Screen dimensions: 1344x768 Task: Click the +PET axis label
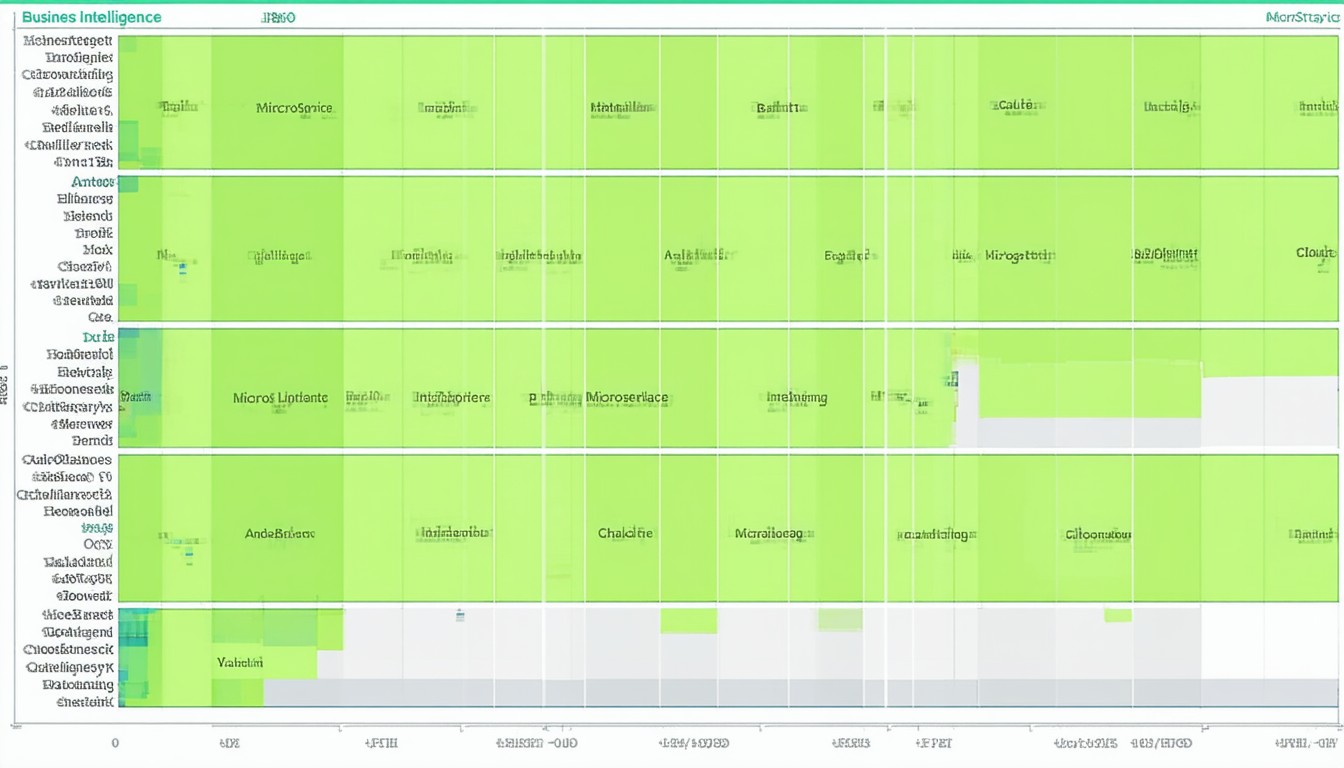(933, 743)
